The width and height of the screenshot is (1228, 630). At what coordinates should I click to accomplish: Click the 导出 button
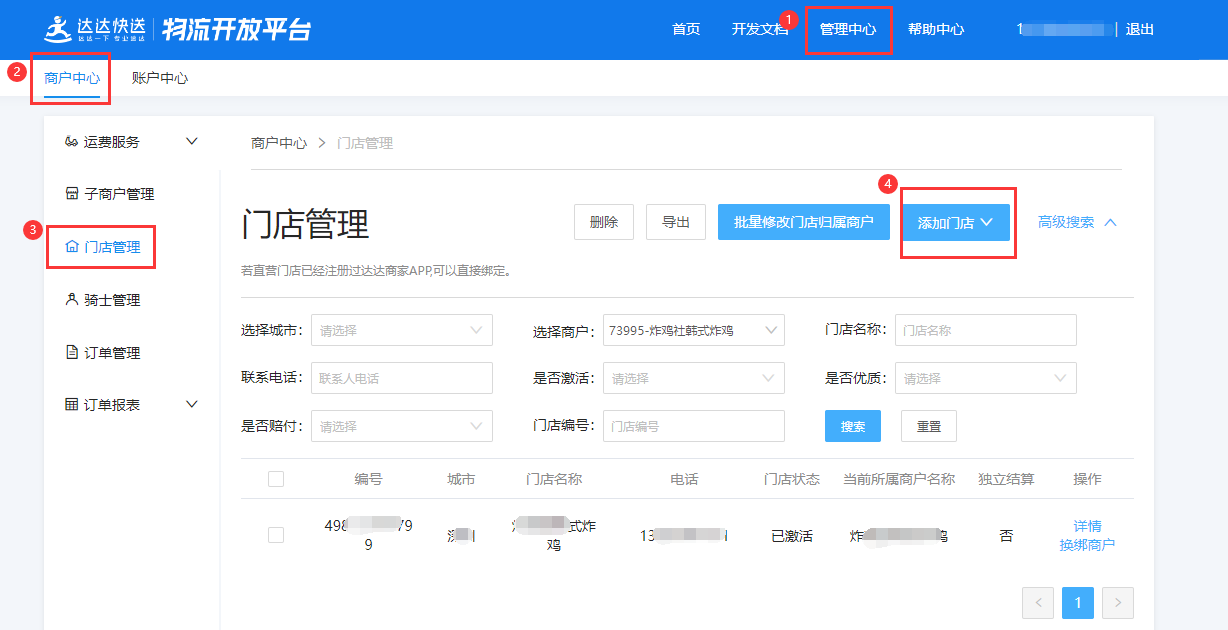[x=676, y=222]
